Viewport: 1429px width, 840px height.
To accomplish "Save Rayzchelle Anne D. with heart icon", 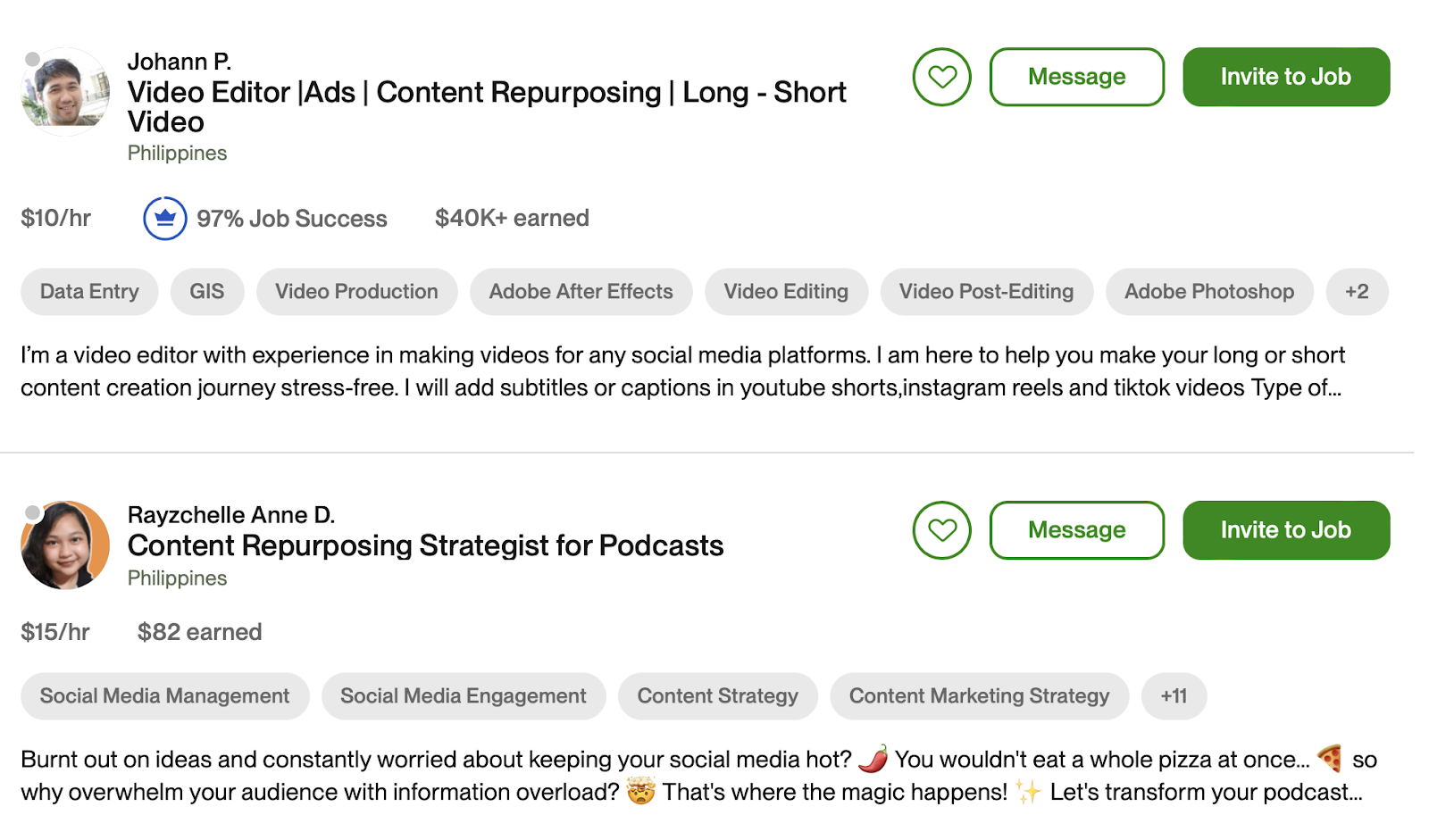I will pos(941,530).
